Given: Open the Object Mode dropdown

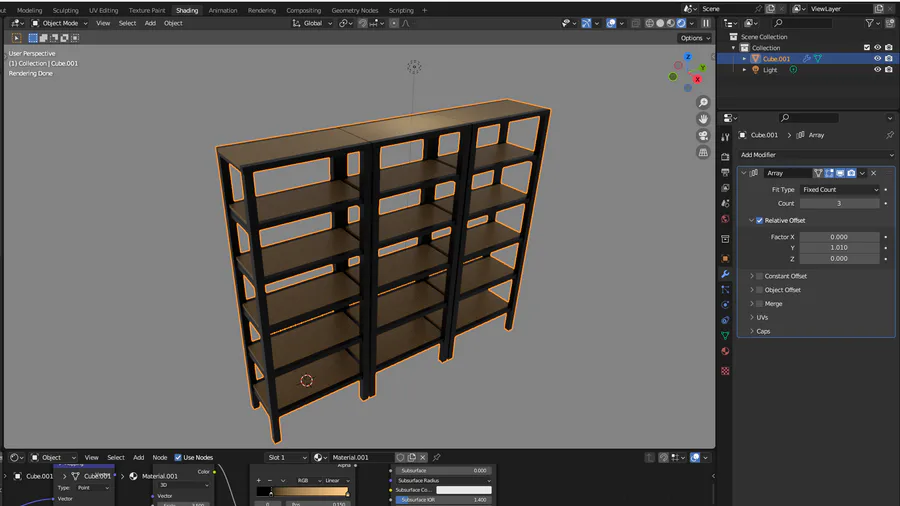Looking at the screenshot, I should (x=59, y=24).
